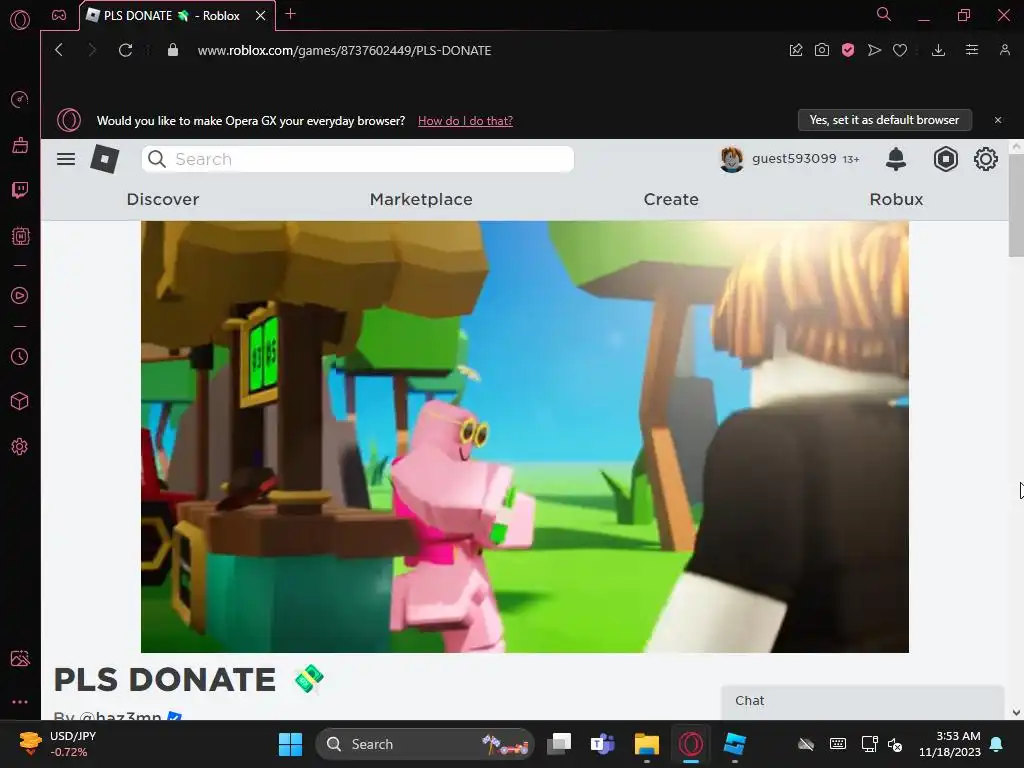This screenshot has width=1024, height=768.
Task: Open the Windows Start menu
Action: click(290, 744)
